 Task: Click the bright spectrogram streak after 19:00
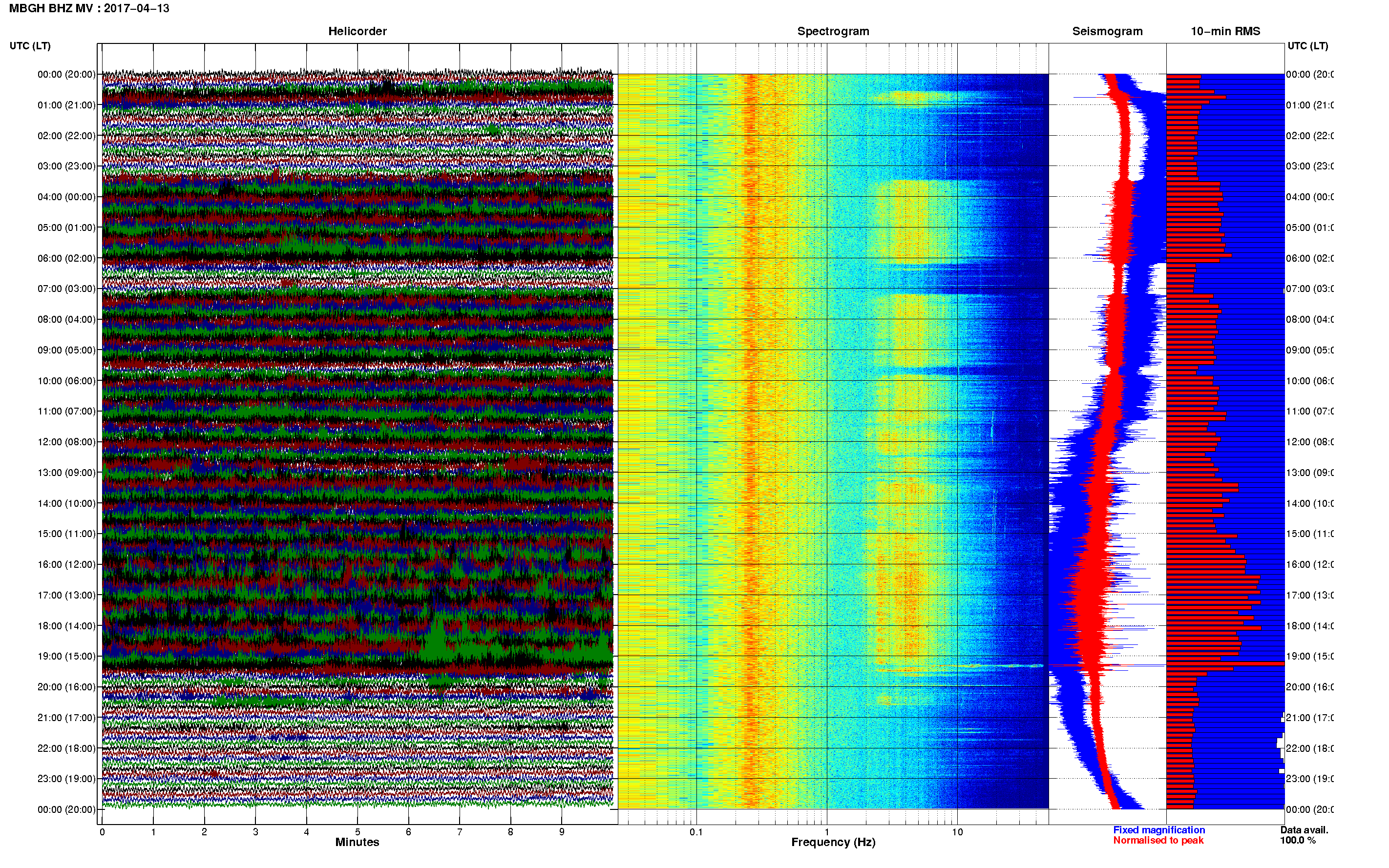coord(959,666)
